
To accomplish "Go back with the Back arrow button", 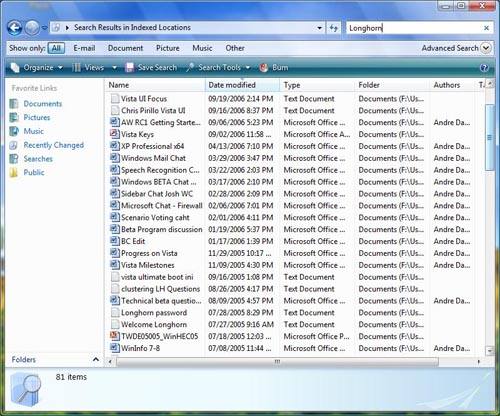I will 14,28.
